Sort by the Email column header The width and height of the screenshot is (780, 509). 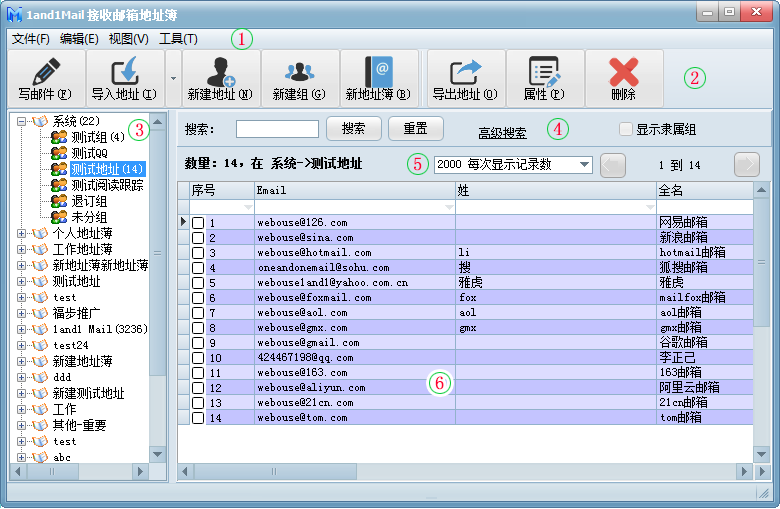pyautogui.click(x=355, y=191)
